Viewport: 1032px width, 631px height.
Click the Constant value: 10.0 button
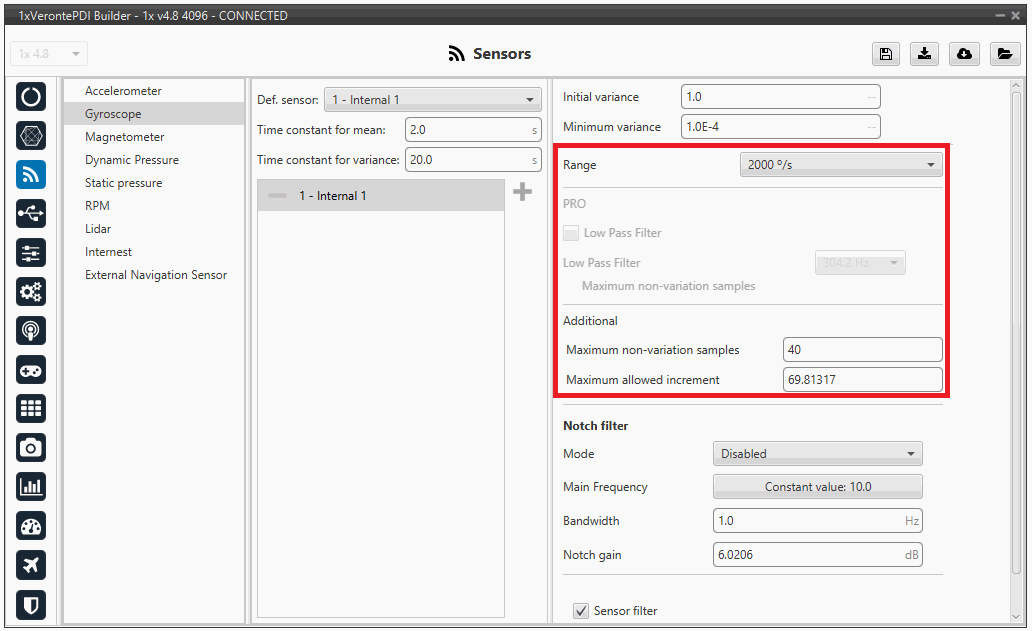(817, 487)
